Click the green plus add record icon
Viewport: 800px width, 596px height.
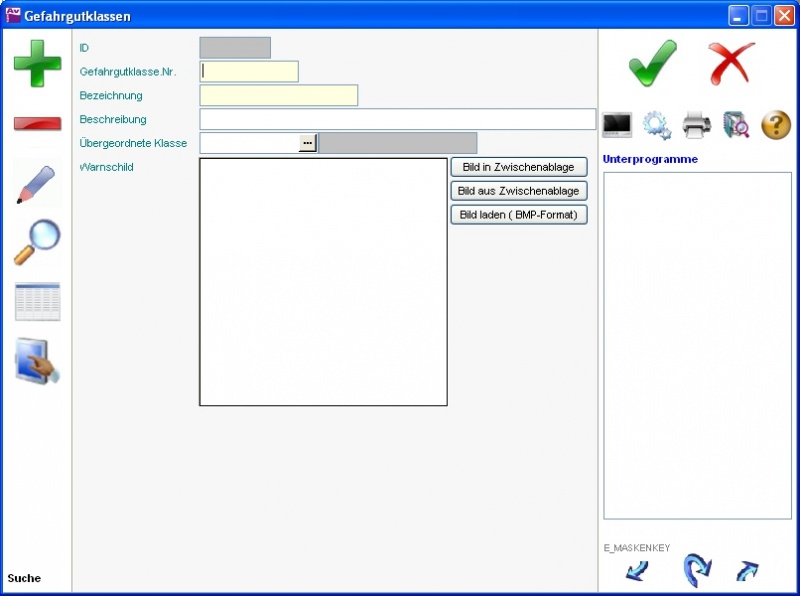[37, 63]
